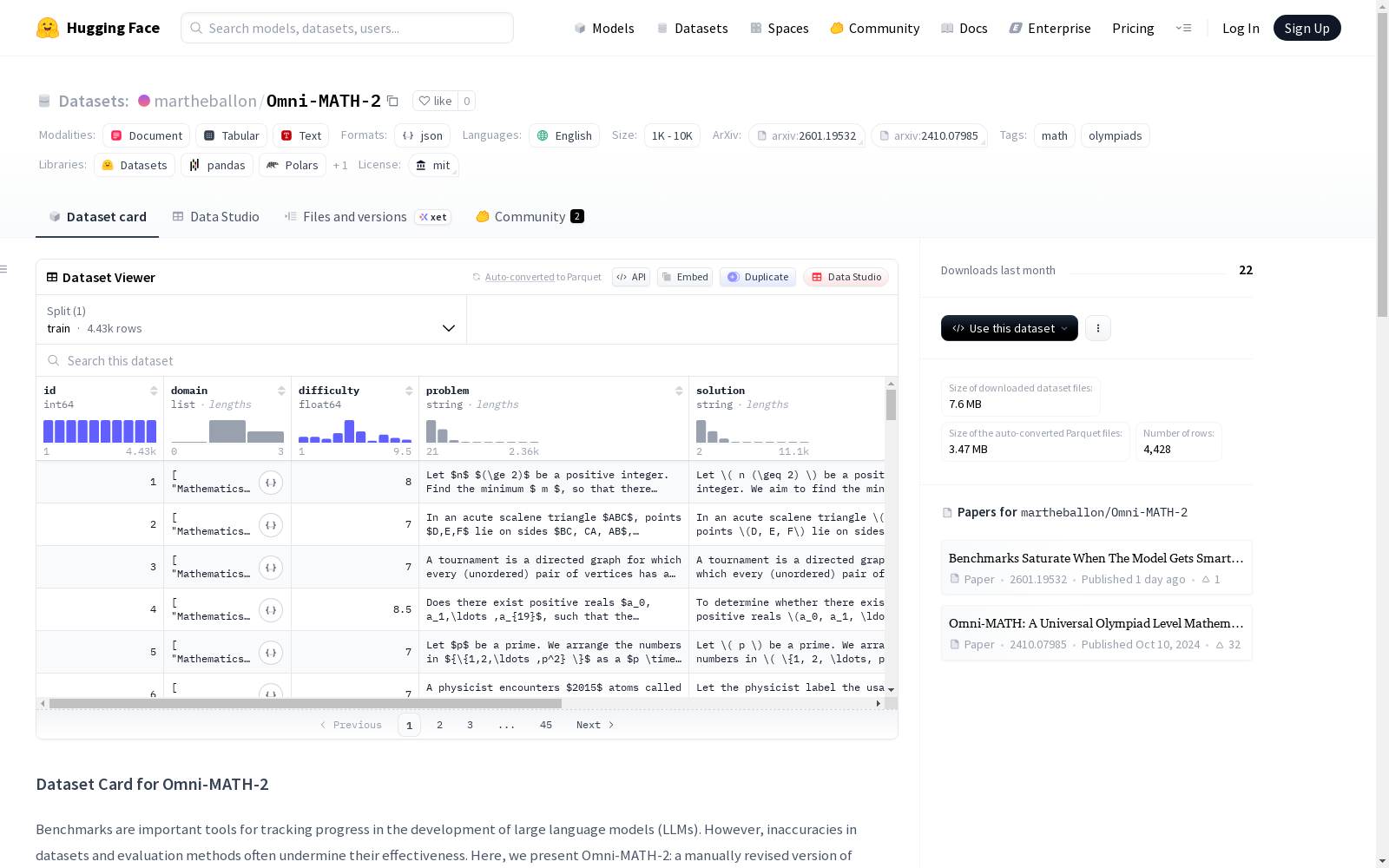The width and height of the screenshot is (1389, 868).
Task: Click the Hugging Face logo icon
Action: [48, 28]
